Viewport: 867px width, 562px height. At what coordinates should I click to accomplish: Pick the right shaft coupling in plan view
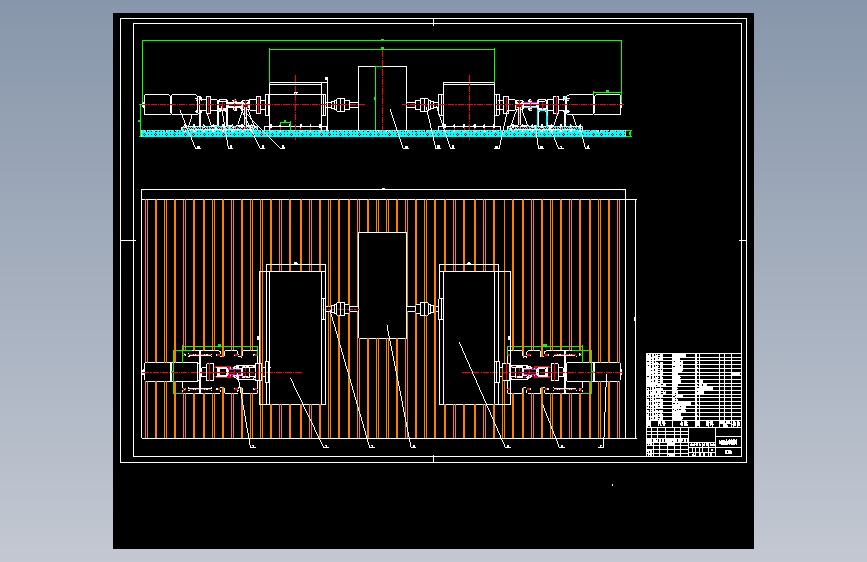click(x=424, y=309)
